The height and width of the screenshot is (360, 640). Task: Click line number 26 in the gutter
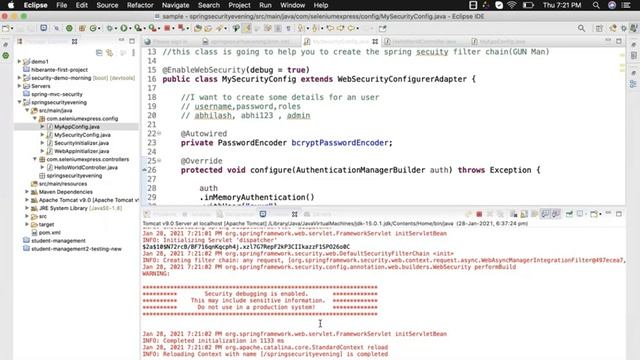pyautogui.click(x=151, y=170)
